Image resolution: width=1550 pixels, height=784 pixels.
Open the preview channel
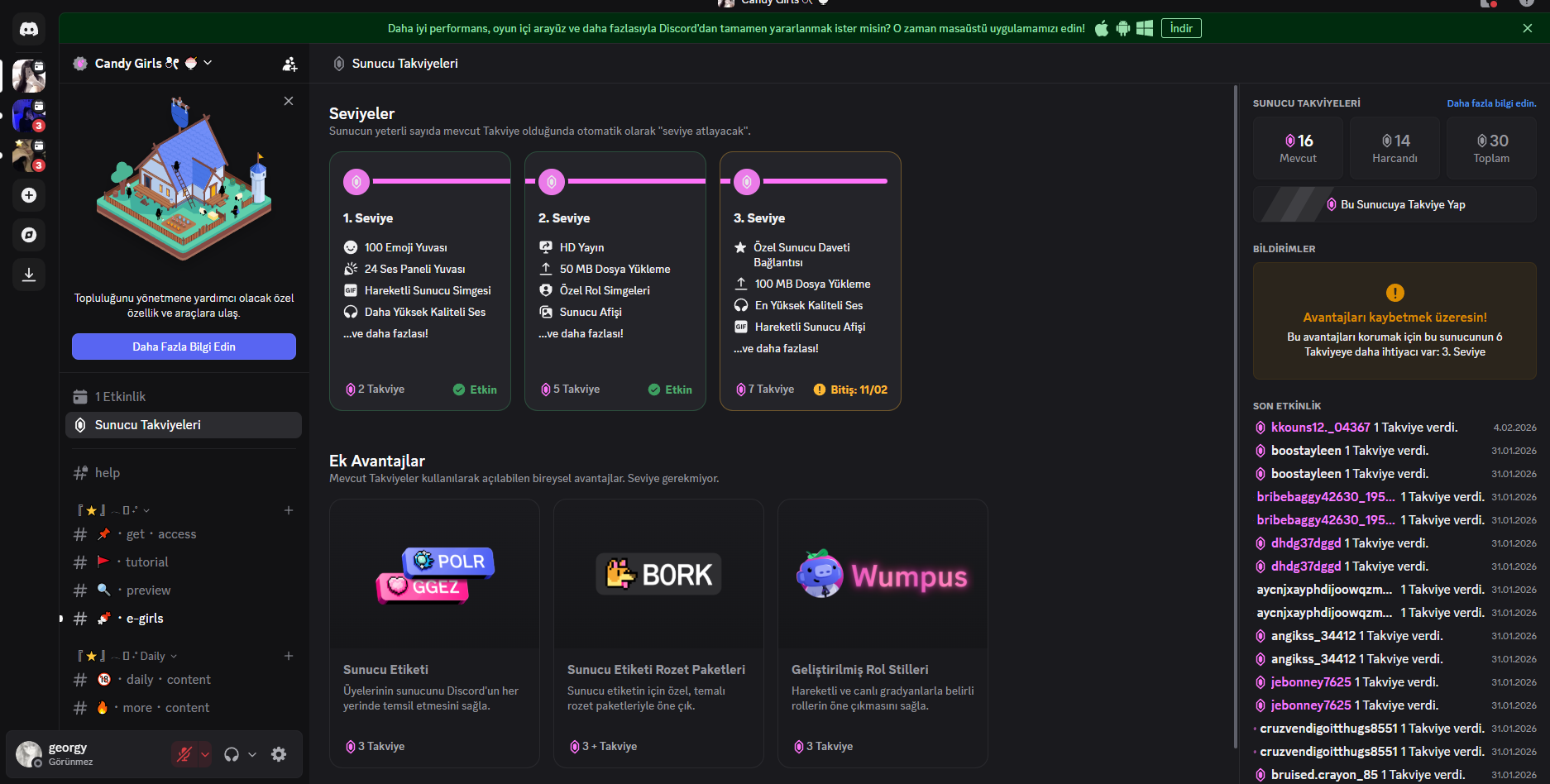pyautogui.click(x=184, y=590)
